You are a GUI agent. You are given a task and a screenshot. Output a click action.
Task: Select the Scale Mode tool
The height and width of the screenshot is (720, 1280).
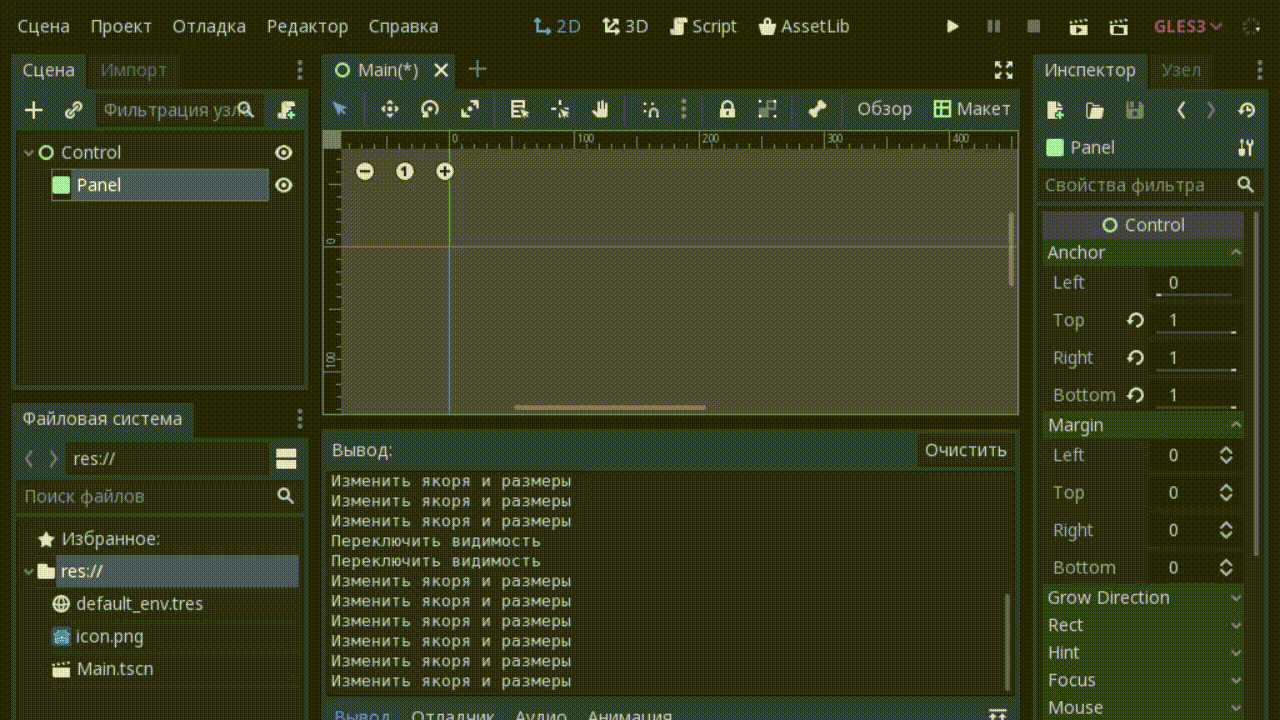tap(470, 109)
